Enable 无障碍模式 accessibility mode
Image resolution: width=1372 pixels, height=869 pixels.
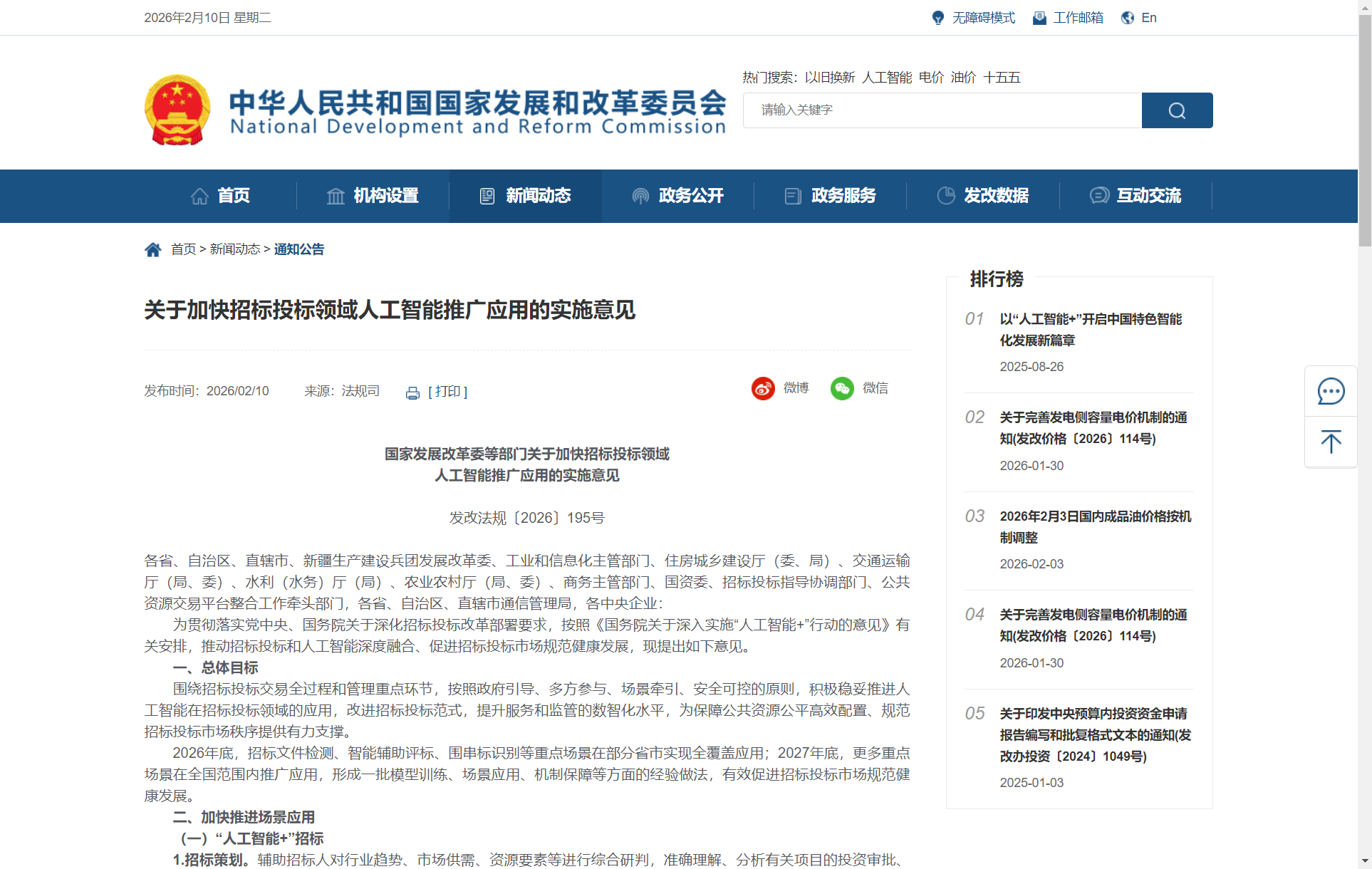click(x=982, y=18)
